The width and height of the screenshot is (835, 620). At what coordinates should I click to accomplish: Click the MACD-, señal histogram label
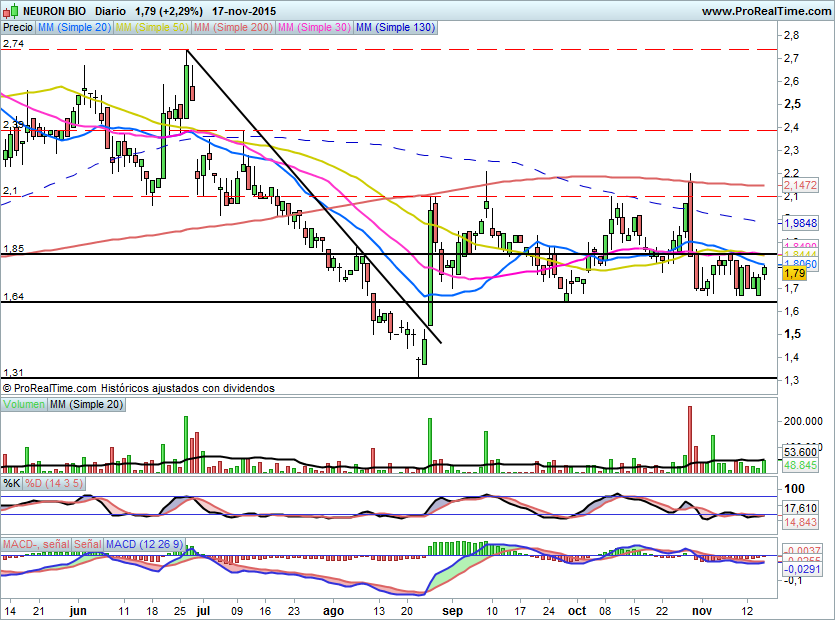(35, 544)
